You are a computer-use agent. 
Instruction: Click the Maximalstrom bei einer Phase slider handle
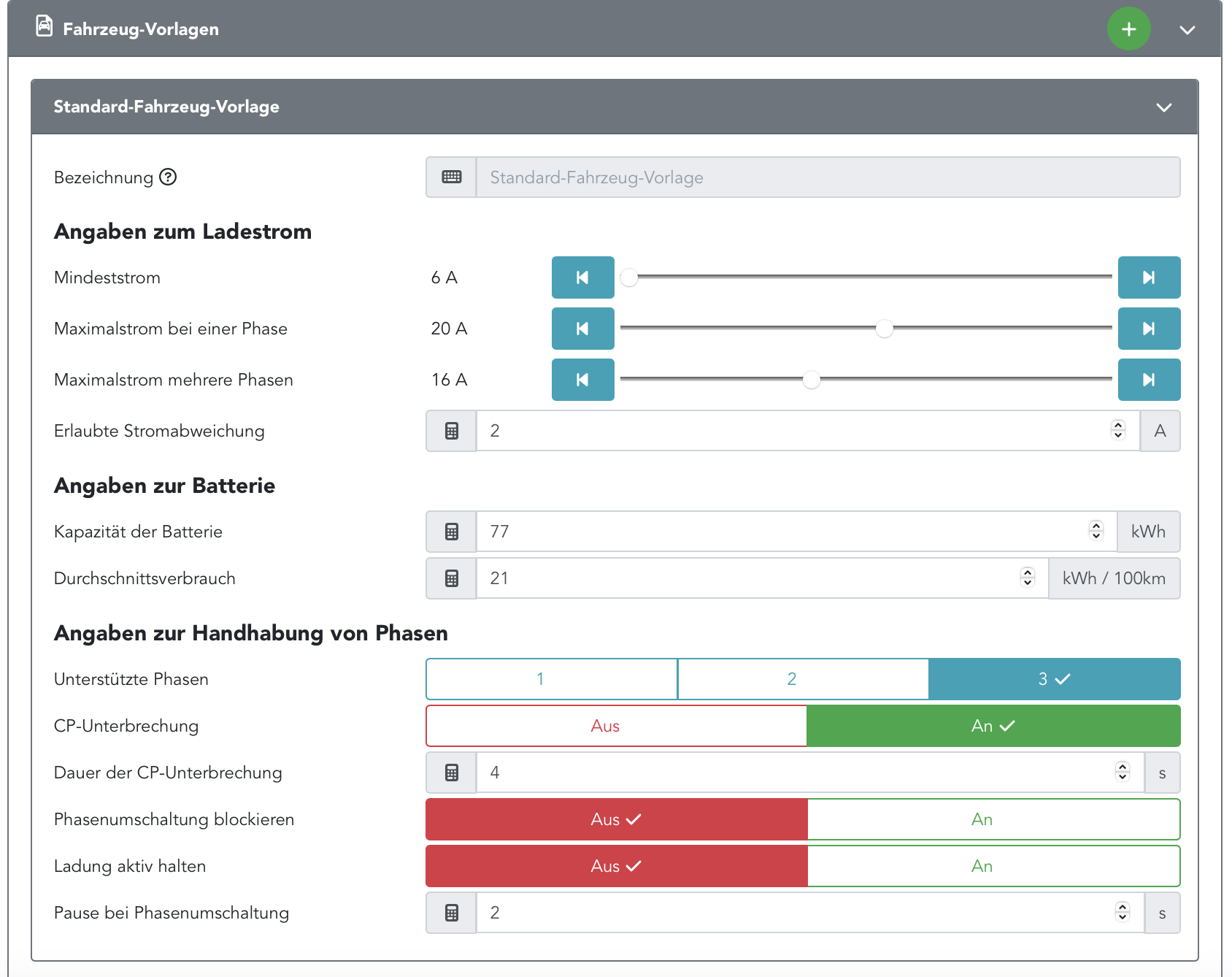(884, 329)
